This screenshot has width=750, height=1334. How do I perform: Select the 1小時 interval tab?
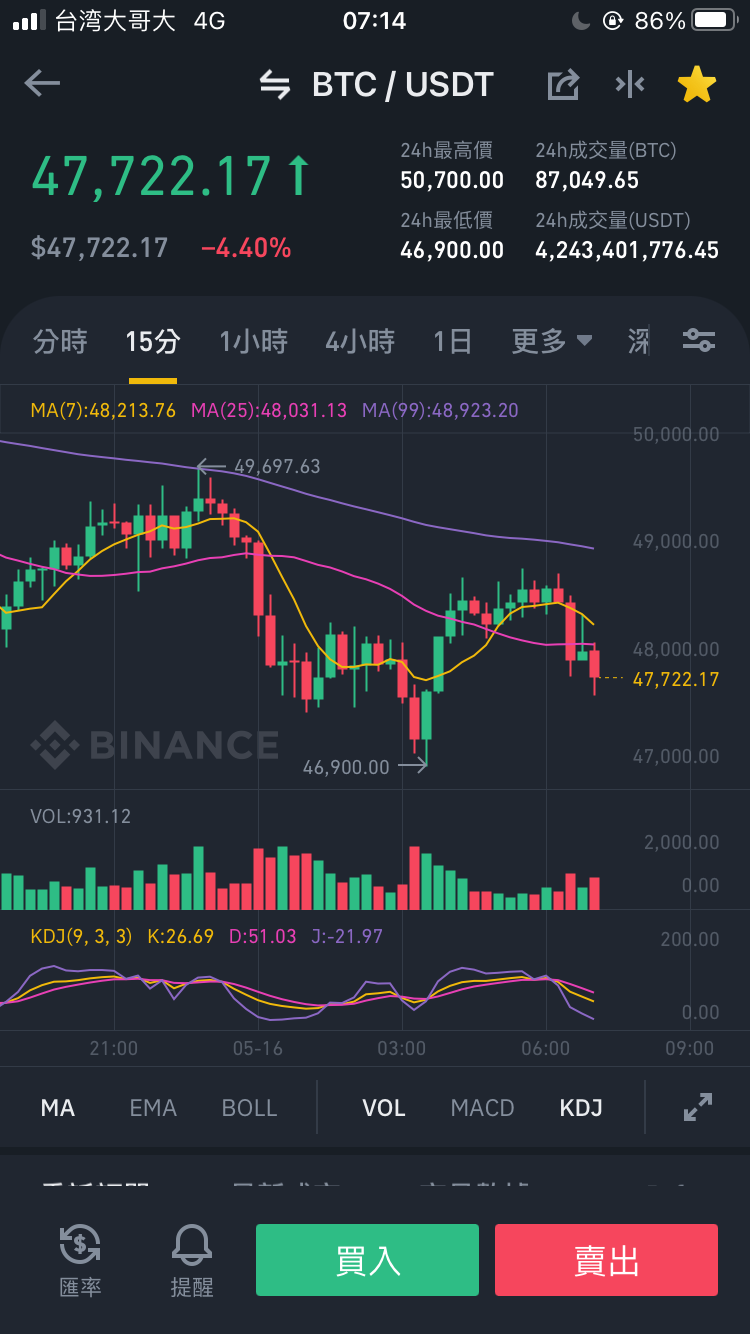pos(253,342)
